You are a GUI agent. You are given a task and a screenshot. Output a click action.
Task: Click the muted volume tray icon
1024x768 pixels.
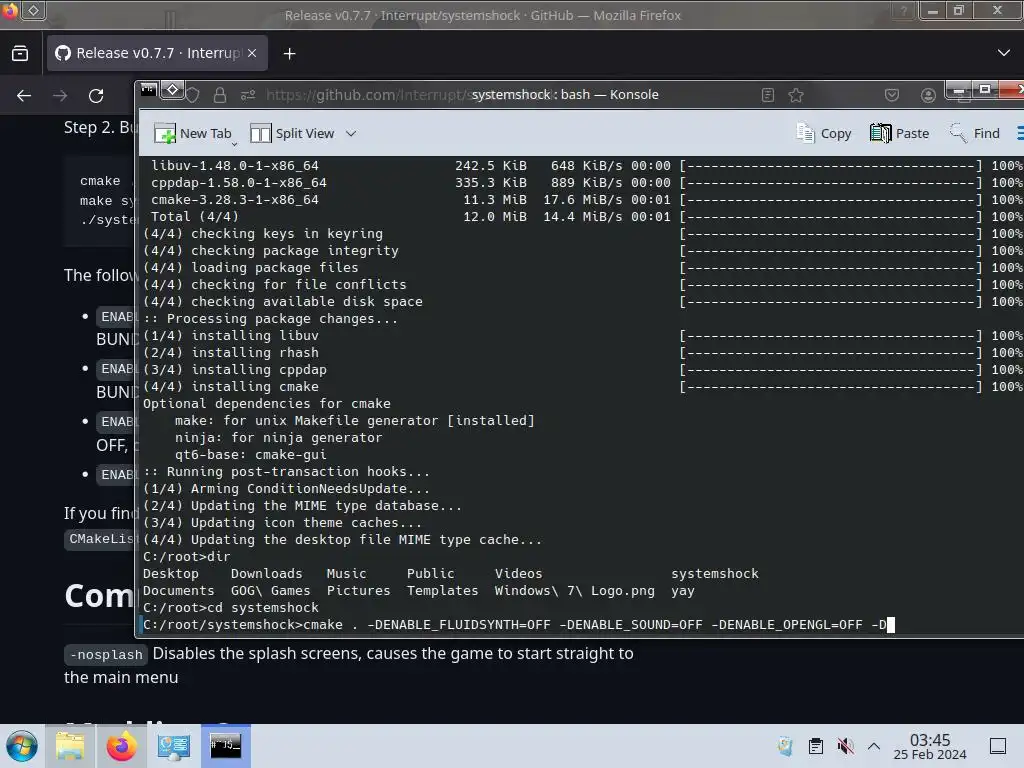pos(845,746)
